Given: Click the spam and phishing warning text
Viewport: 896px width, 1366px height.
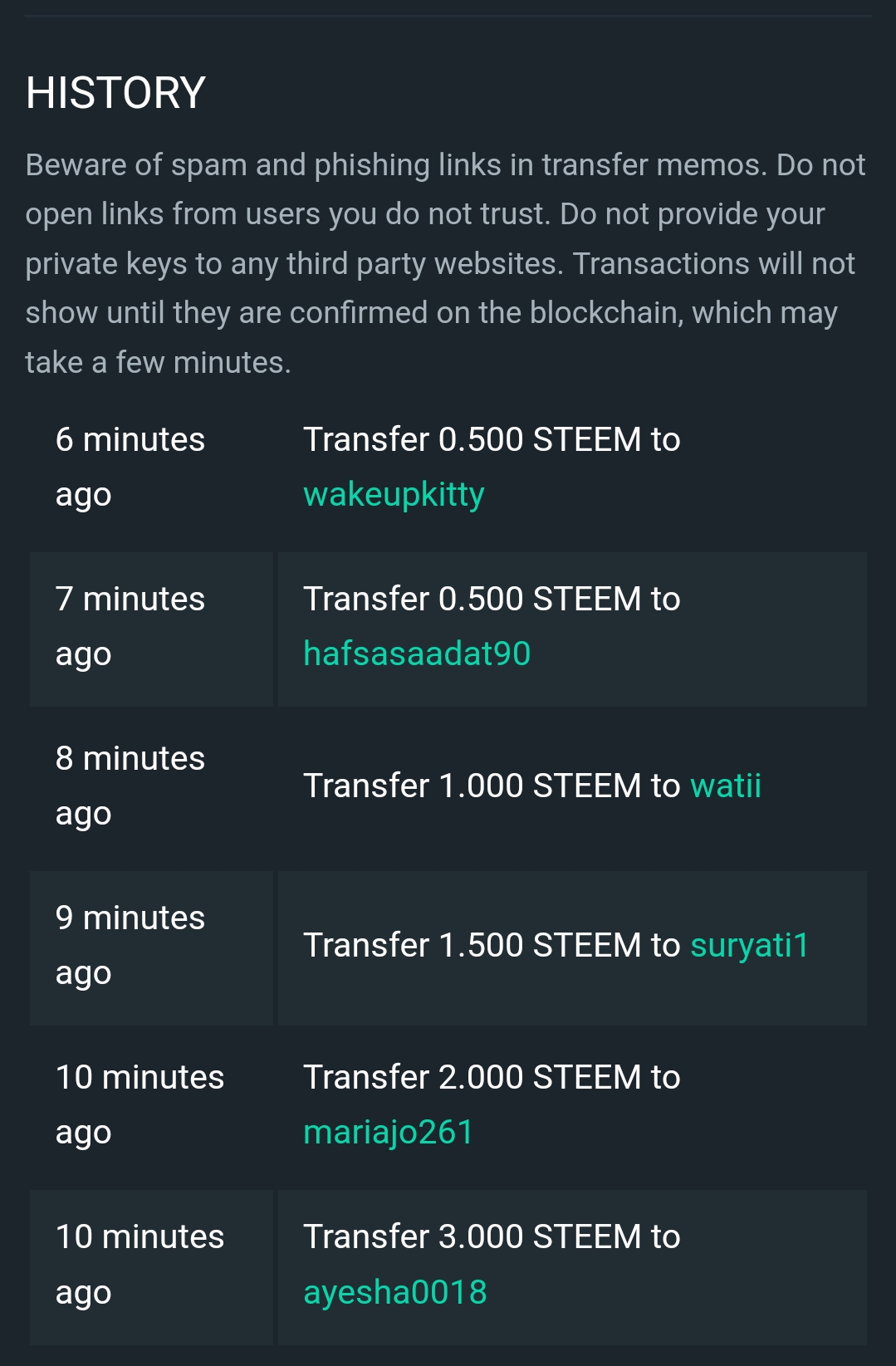Looking at the screenshot, I should click(446, 263).
